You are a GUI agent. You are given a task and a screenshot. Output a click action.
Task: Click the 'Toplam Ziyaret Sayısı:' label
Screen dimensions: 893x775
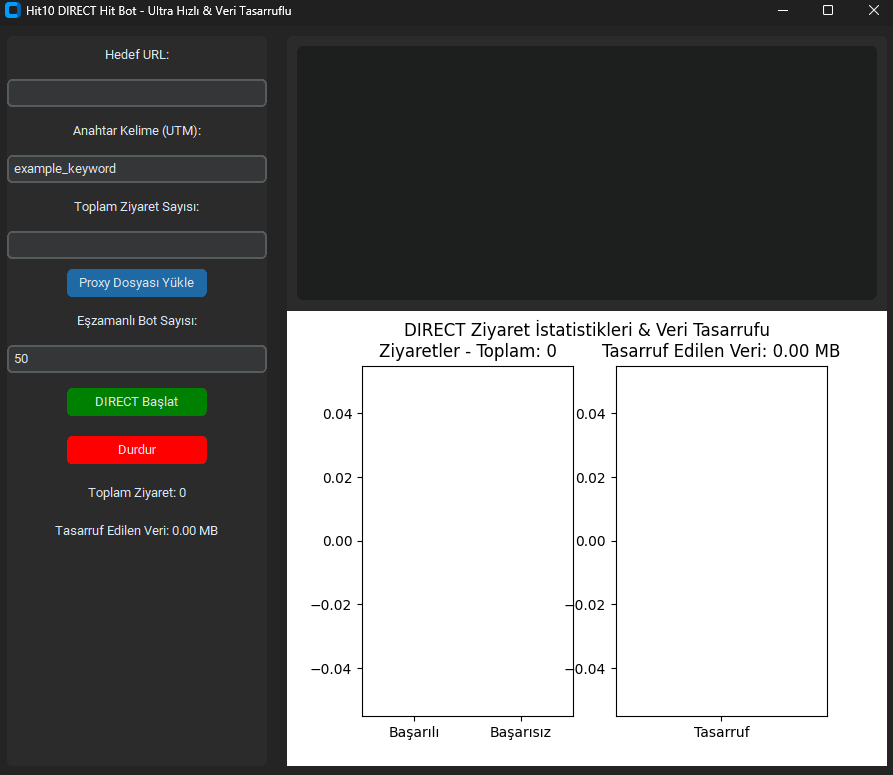point(137,207)
